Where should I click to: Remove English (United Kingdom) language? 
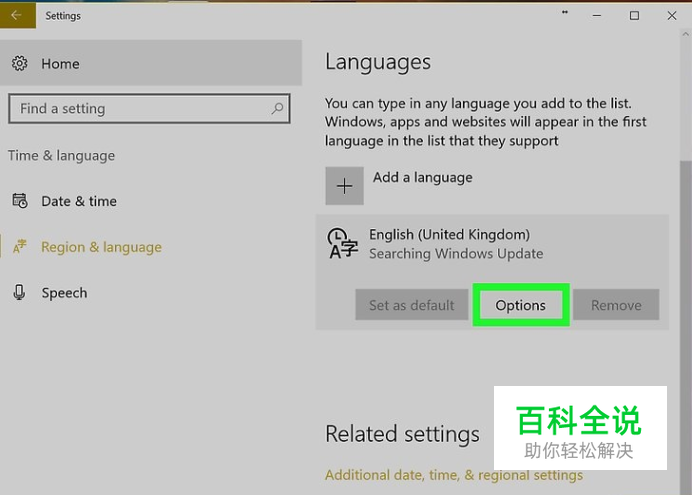coord(616,305)
